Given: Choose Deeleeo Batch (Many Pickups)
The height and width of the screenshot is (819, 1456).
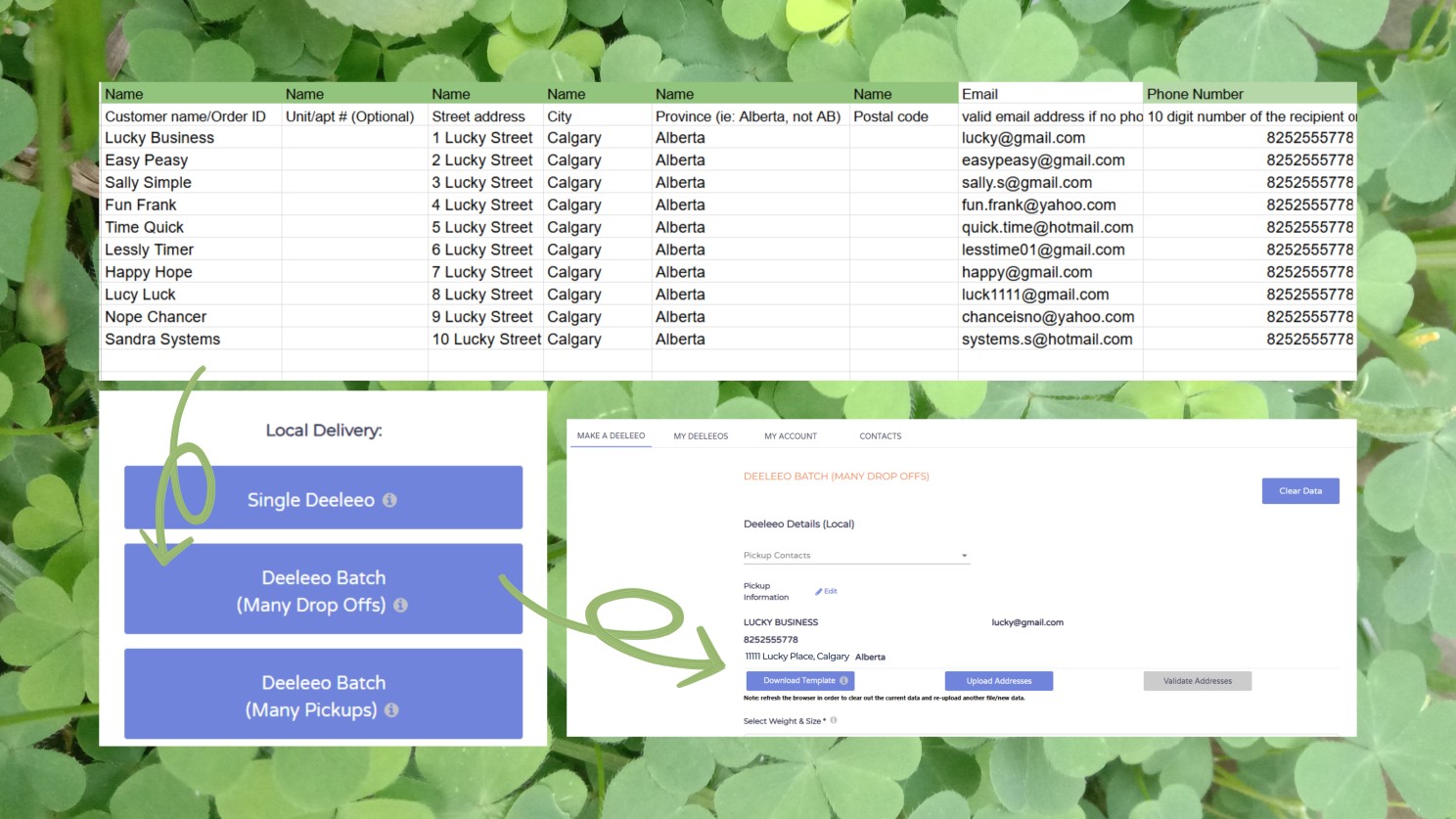Looking at the screenshot, I should [x=323, y=694].
